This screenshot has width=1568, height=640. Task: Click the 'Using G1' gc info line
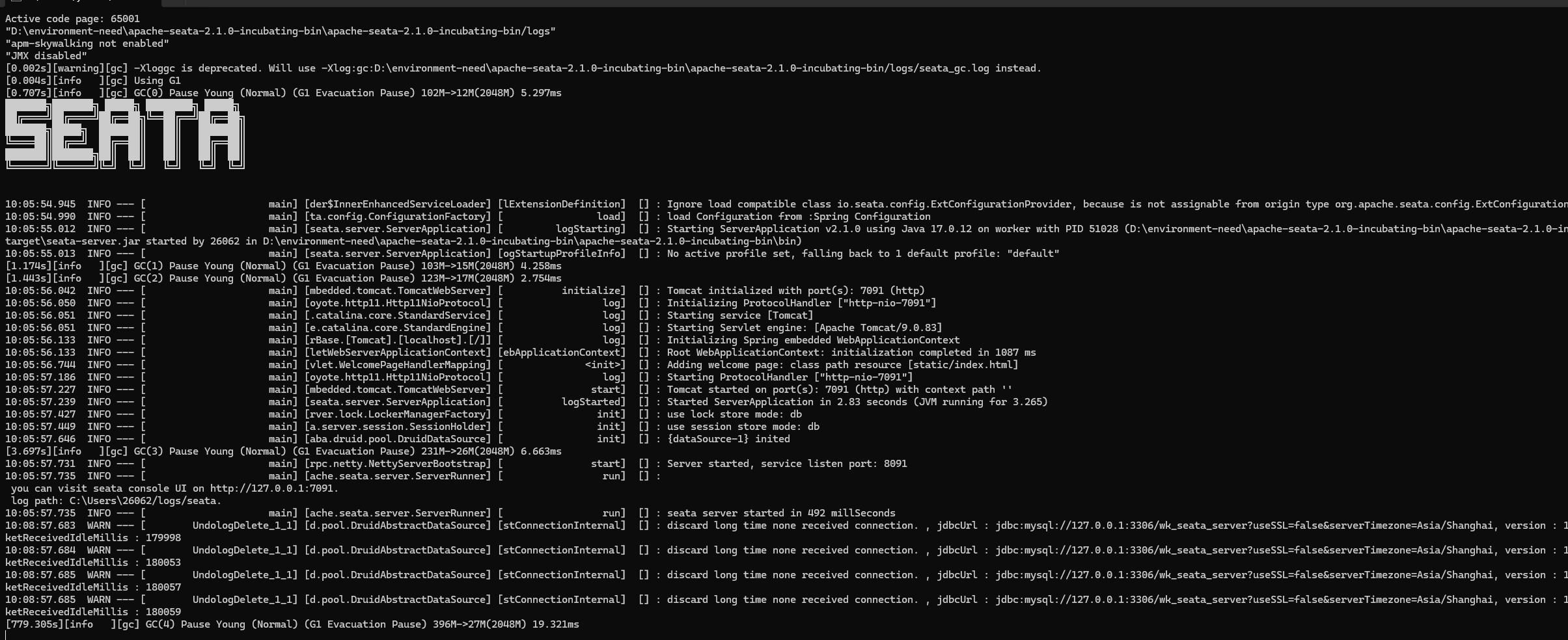[93, 81]
